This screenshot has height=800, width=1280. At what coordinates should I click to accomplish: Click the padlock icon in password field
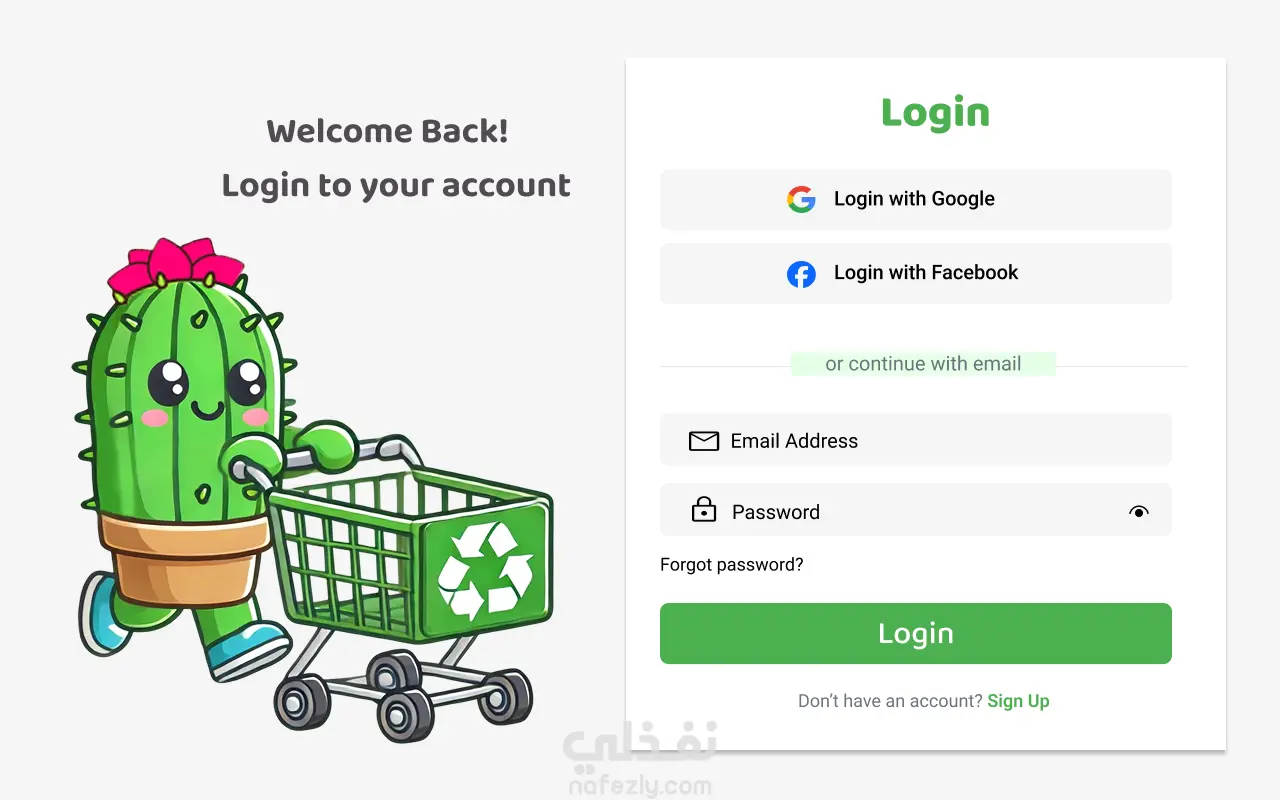pos(704,510)
